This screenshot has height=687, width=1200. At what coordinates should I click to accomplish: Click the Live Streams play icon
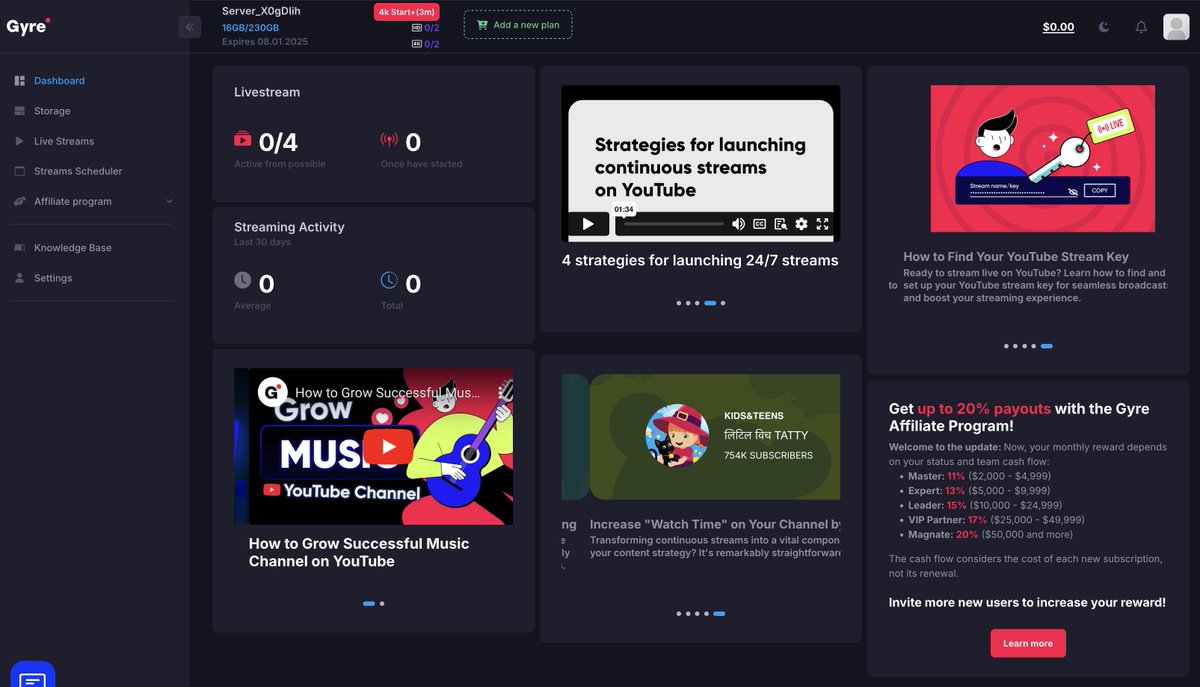pyautogui.click(x=20, y=141)
